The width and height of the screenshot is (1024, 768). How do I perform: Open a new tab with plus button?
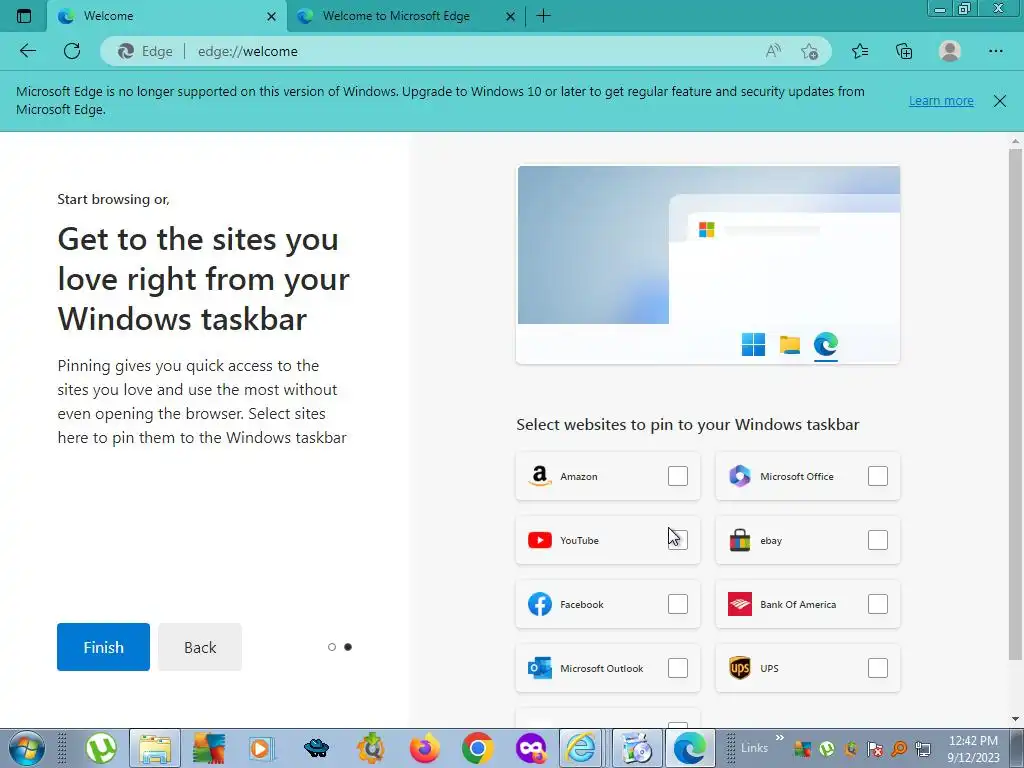click(543, 16)
